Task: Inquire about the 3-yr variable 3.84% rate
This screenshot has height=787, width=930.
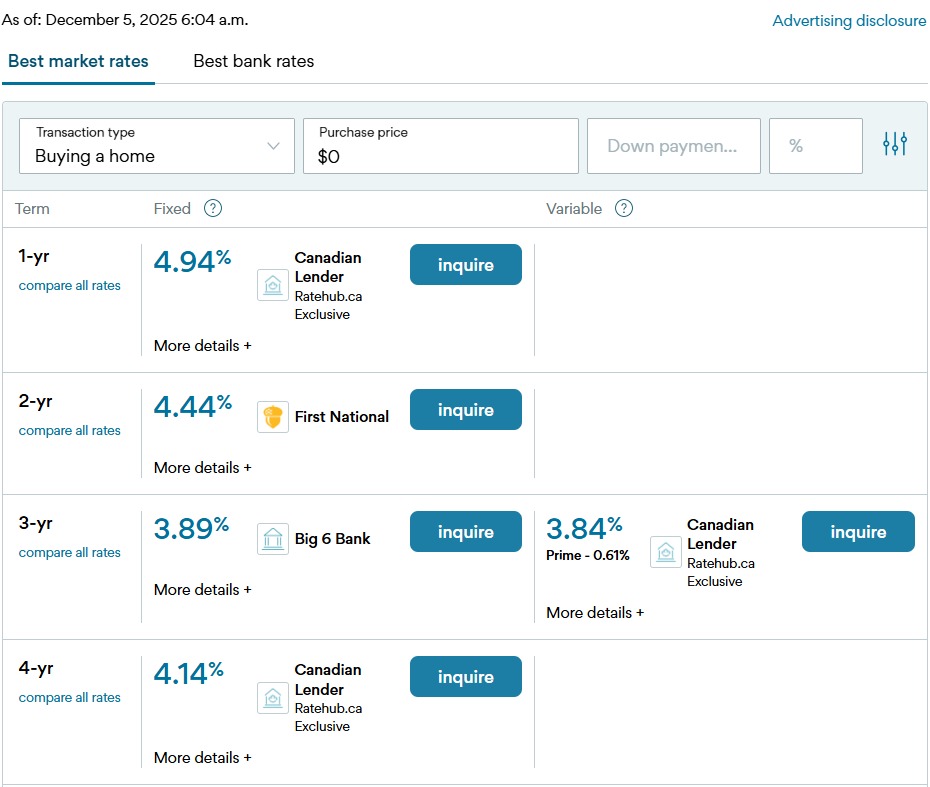Action: pyautogui.click(x=857, y=532)
